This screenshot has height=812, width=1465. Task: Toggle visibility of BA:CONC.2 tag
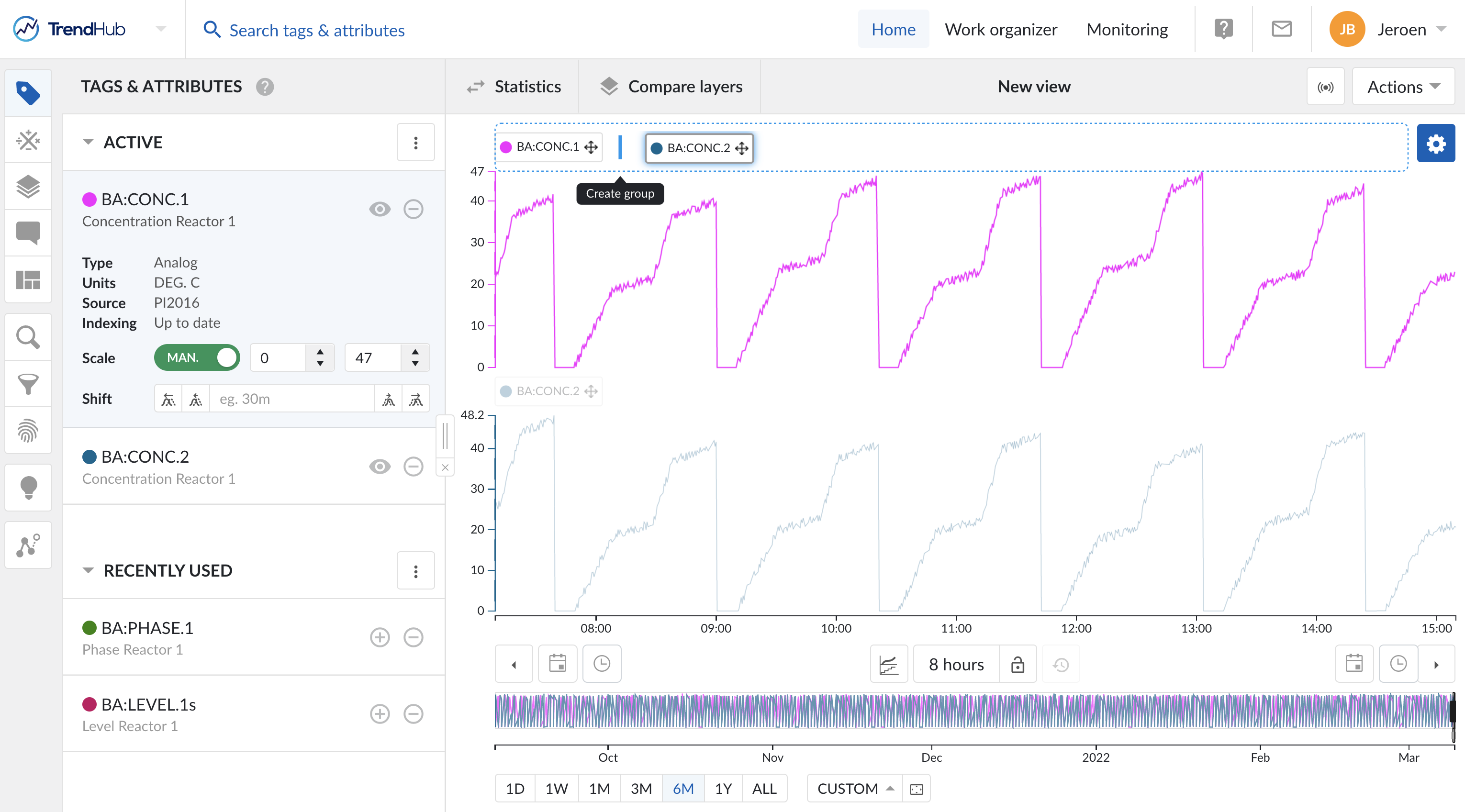click(380, 467)
